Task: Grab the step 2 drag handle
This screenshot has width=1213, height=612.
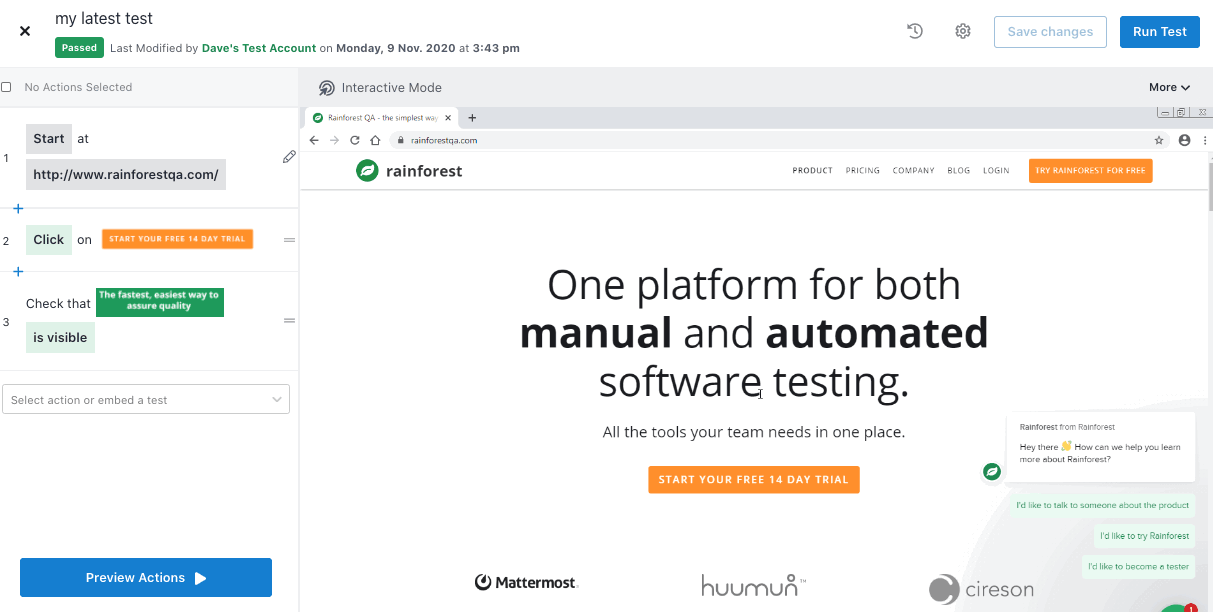Action: [289, 240]
